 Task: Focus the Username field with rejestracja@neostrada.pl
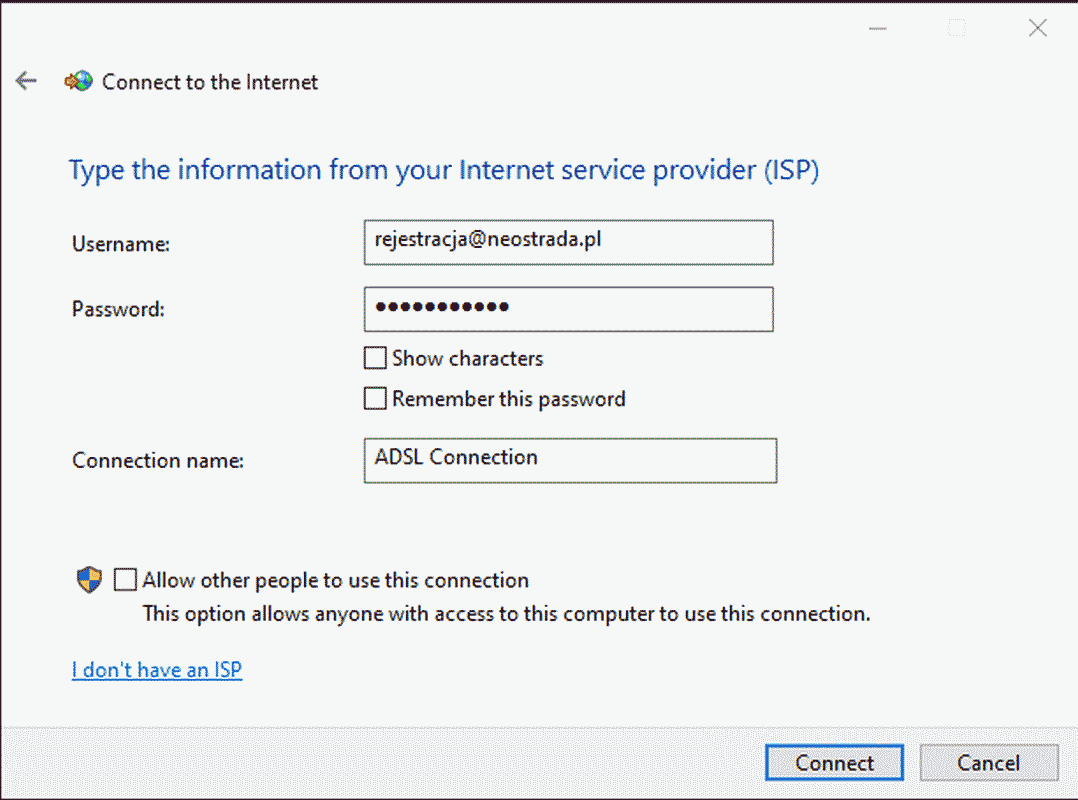(x=569, y=243)
